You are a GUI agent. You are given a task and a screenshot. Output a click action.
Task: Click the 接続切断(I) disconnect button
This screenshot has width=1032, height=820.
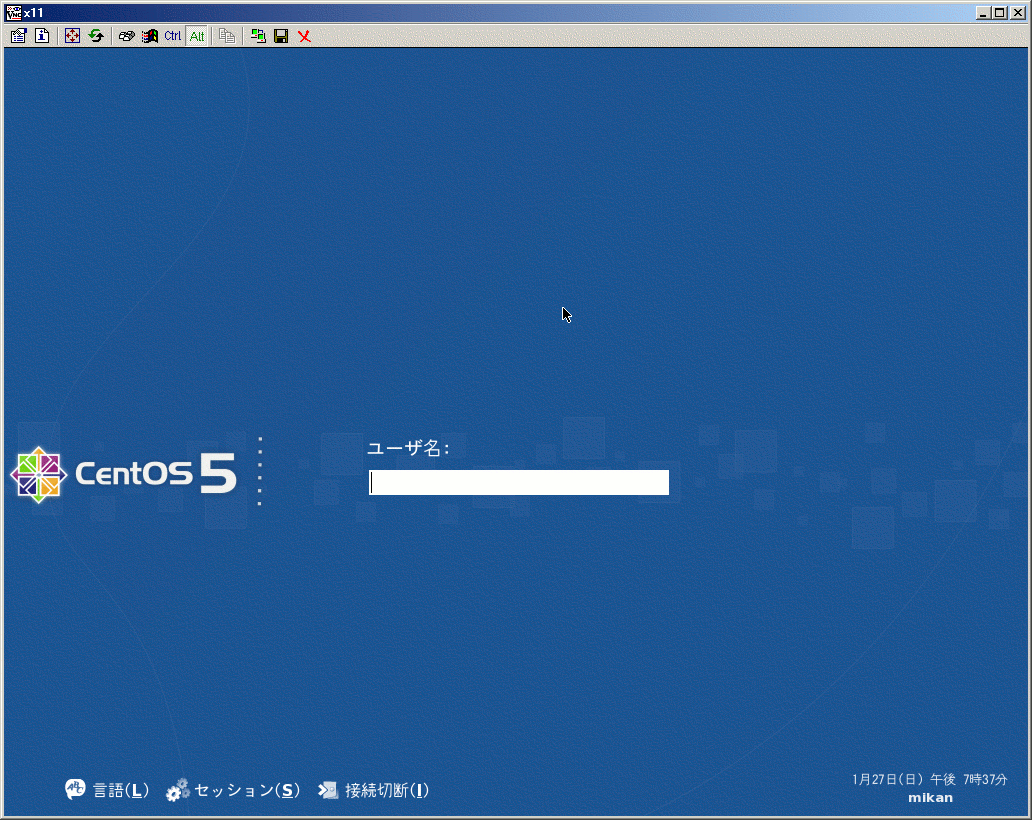click(x=387, y=790)
